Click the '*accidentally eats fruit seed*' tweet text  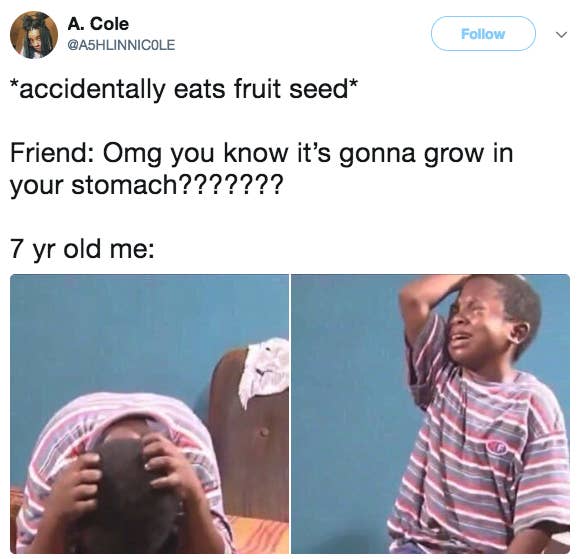tap(183, 90)
